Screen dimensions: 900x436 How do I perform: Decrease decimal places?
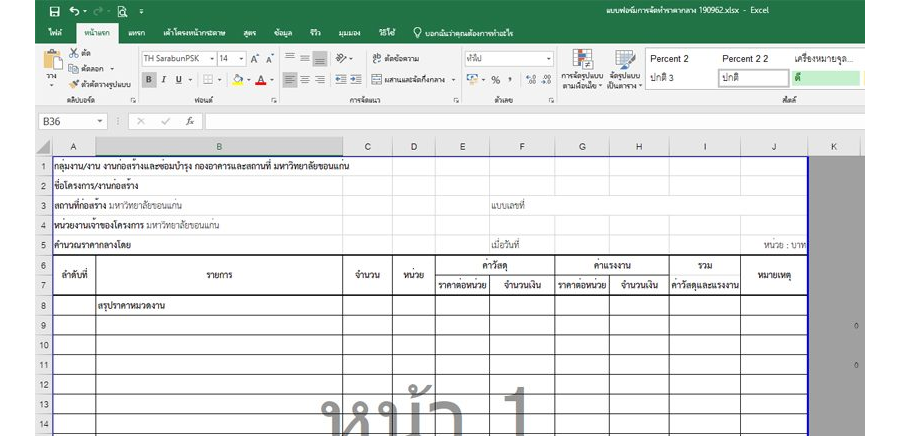pos(547,80)
